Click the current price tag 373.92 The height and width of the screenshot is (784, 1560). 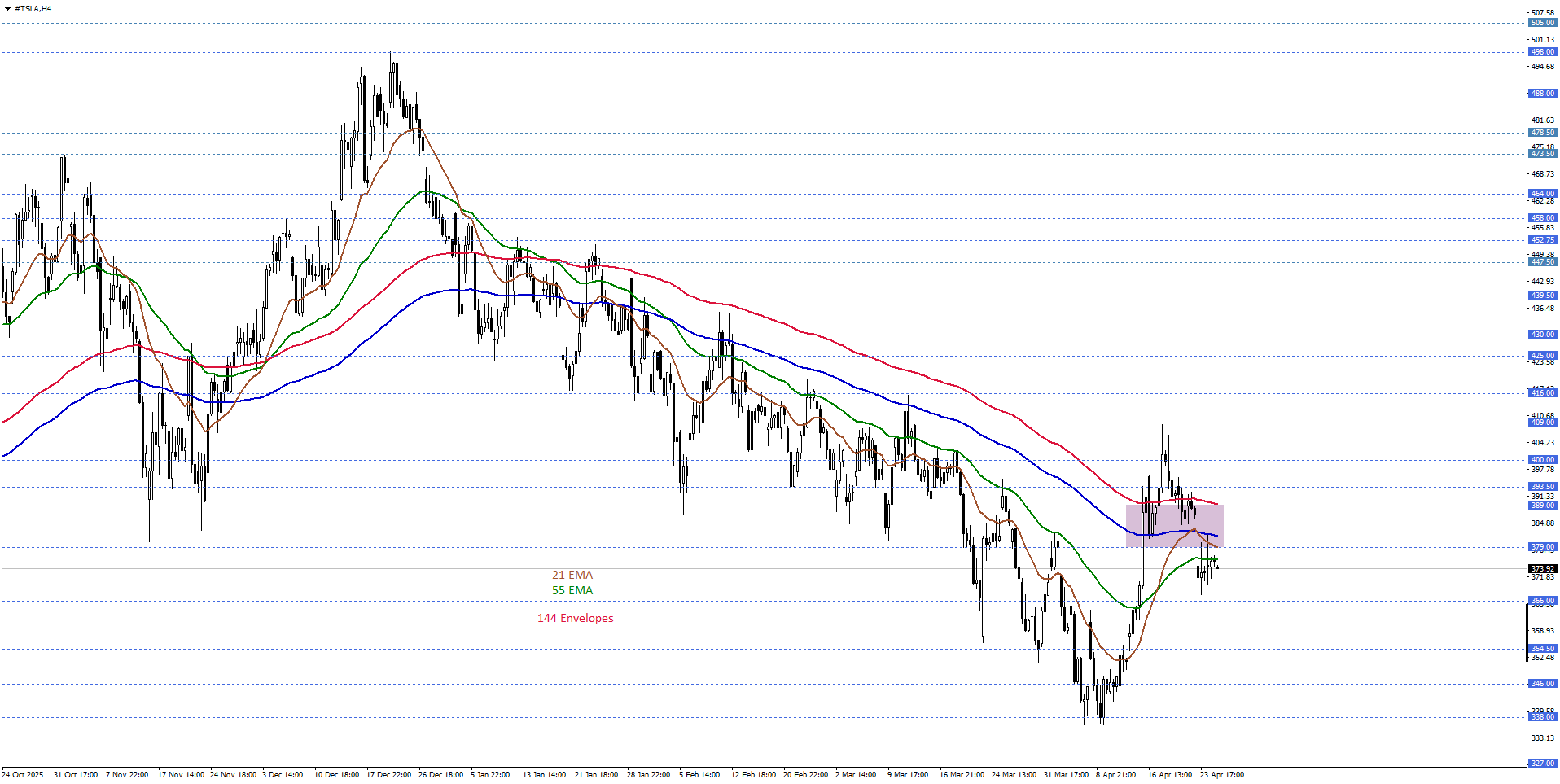[x=1542, y=569]
